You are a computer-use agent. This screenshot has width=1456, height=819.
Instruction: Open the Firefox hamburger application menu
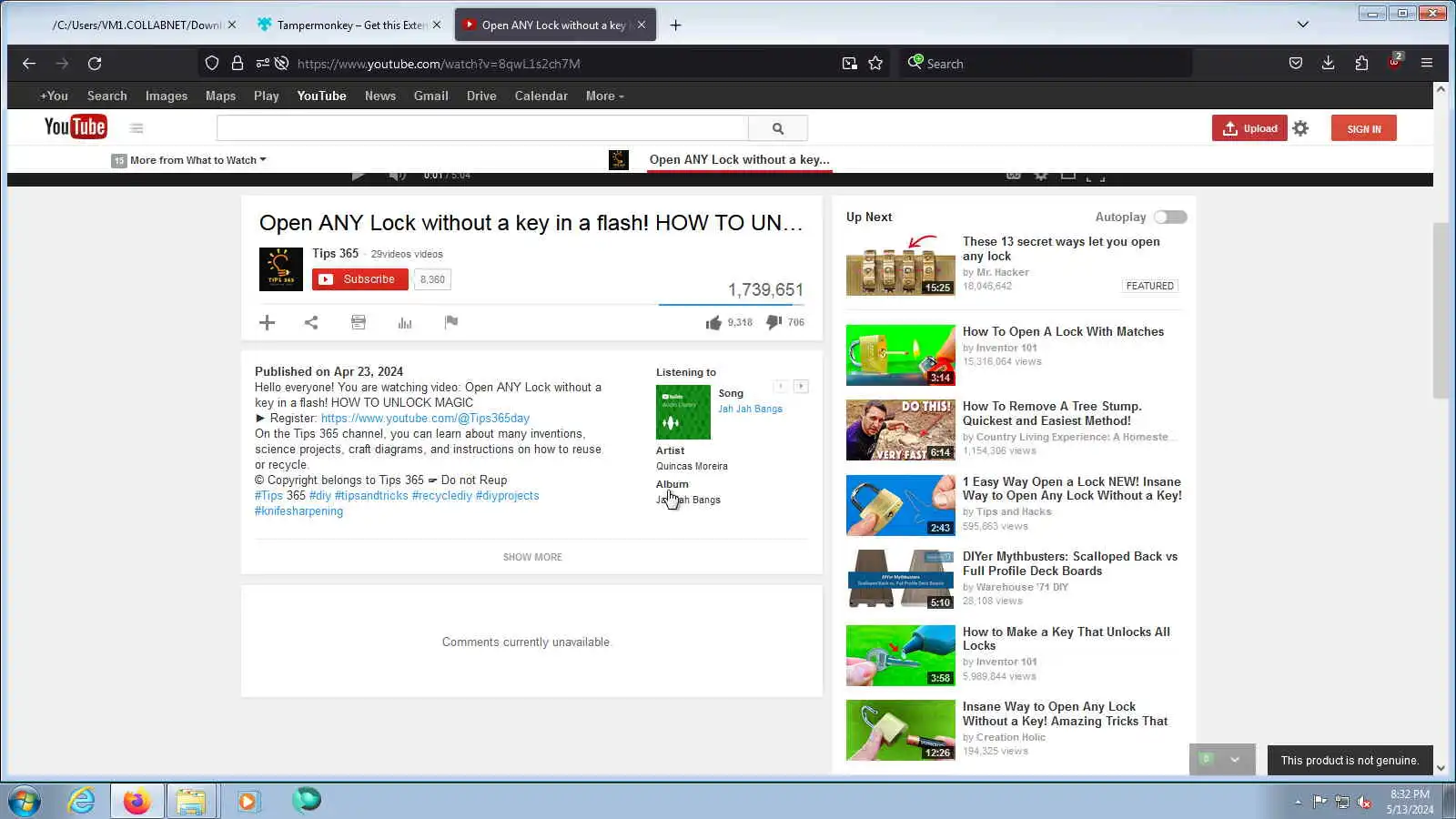click(x=1427, y=64)
